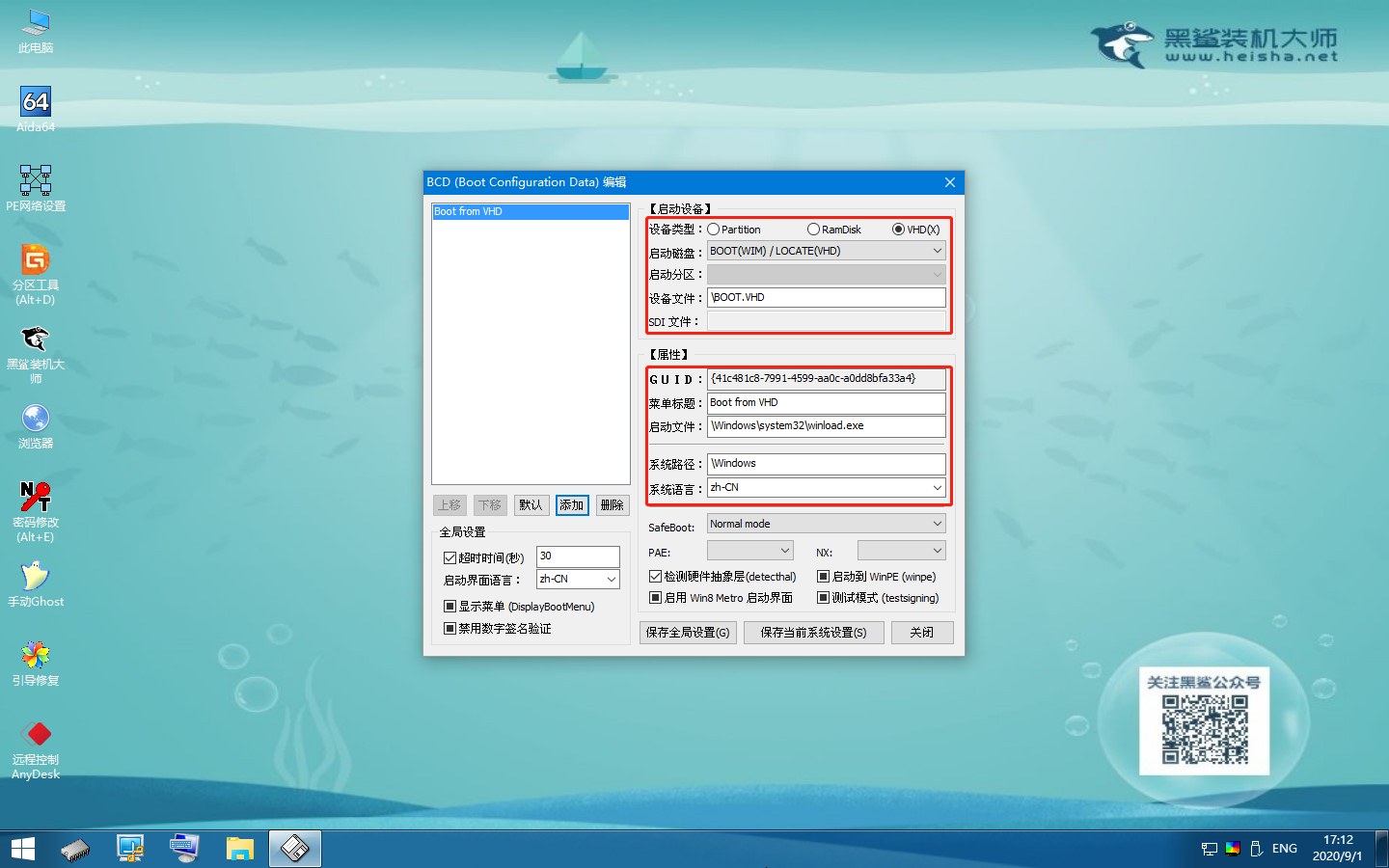Click 保存全局设置(G) button
1389x868 pixels.
tap(688, 633)
